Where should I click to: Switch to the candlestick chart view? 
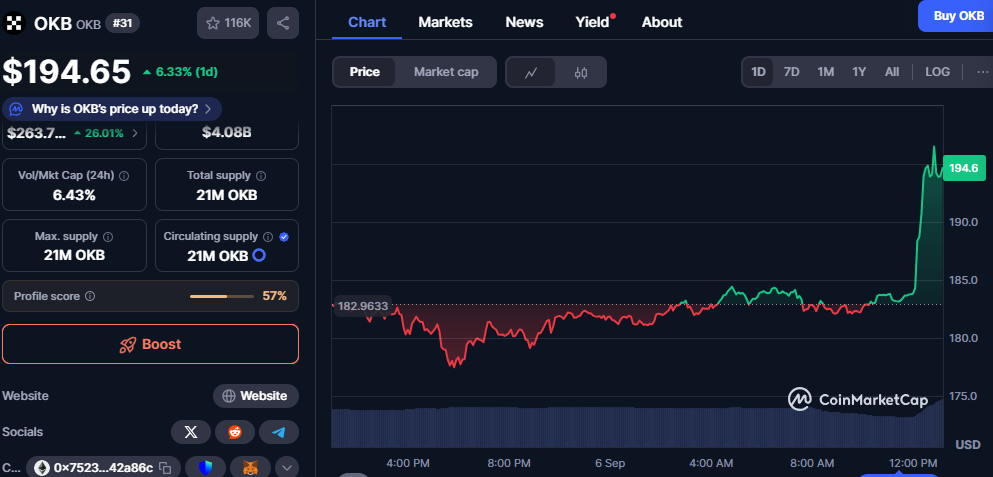coord(581,72)
